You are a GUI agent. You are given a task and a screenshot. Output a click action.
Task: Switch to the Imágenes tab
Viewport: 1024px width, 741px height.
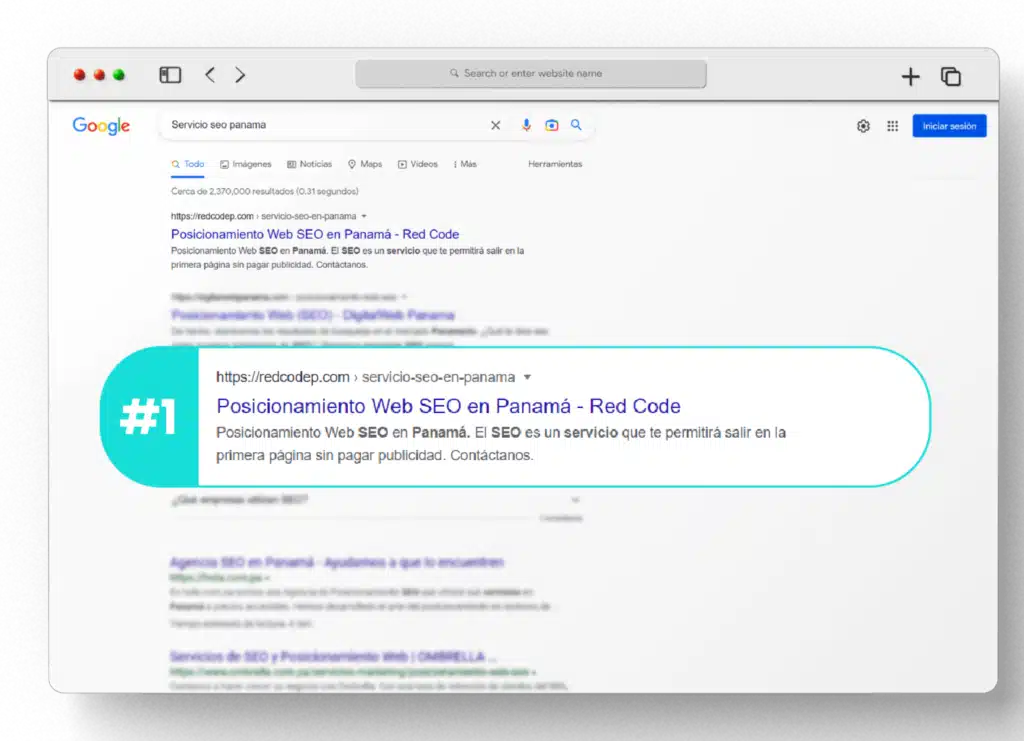246,164
